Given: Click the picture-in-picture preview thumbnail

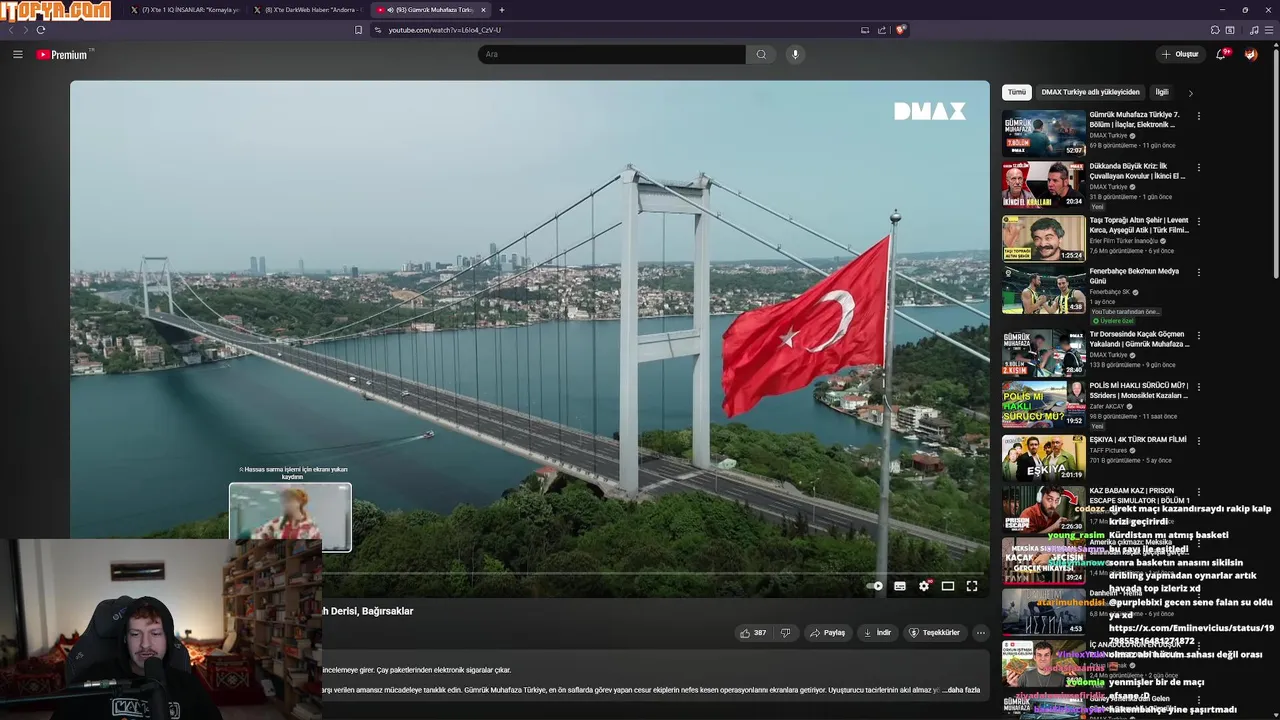Looking at the screenshot, I should click(x=290, y=516).
